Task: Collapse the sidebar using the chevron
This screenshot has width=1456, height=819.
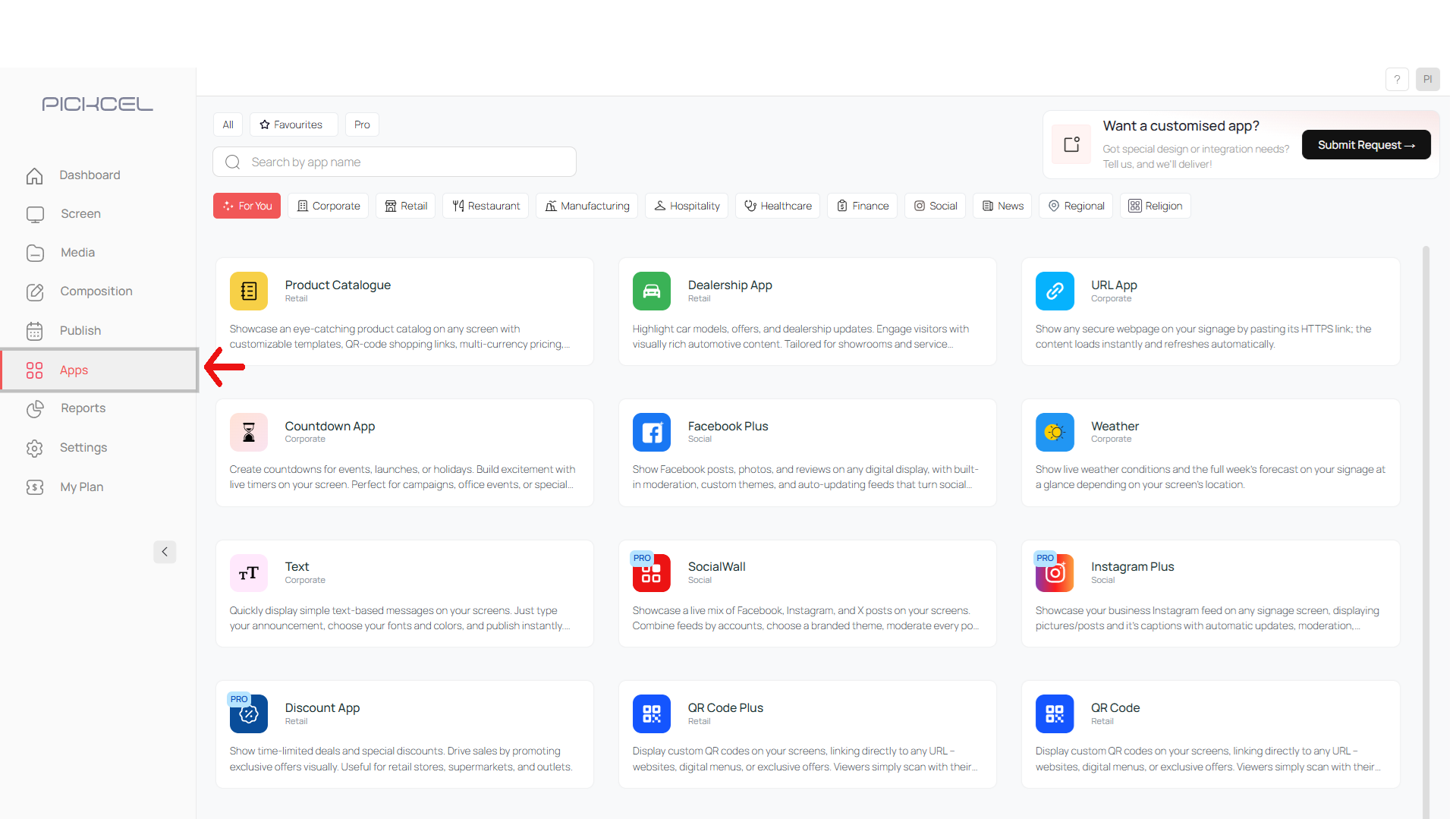Action: coord(165,552)
